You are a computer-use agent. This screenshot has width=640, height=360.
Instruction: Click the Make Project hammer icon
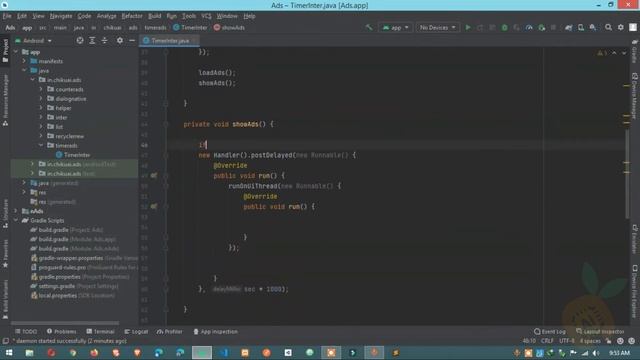369,27
